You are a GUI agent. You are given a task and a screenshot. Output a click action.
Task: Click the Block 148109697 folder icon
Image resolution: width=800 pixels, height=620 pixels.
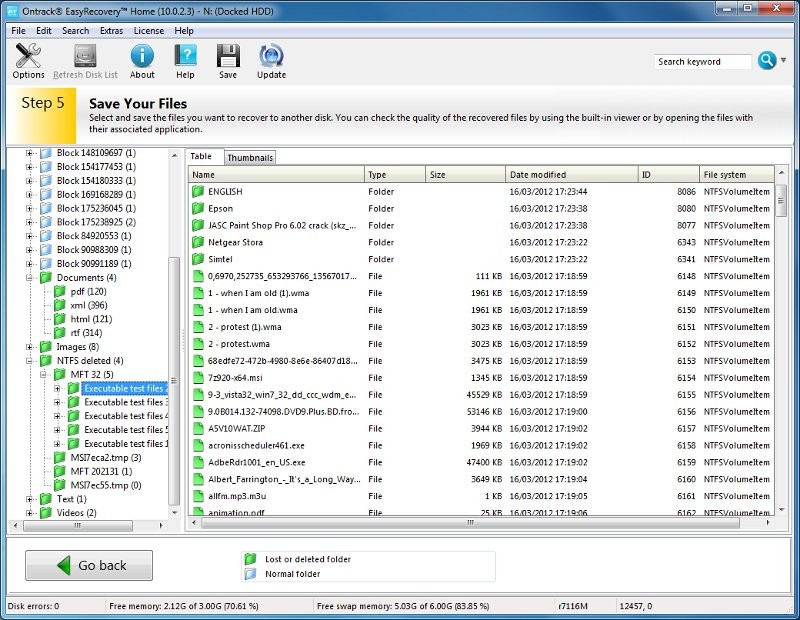coord(46,153)
